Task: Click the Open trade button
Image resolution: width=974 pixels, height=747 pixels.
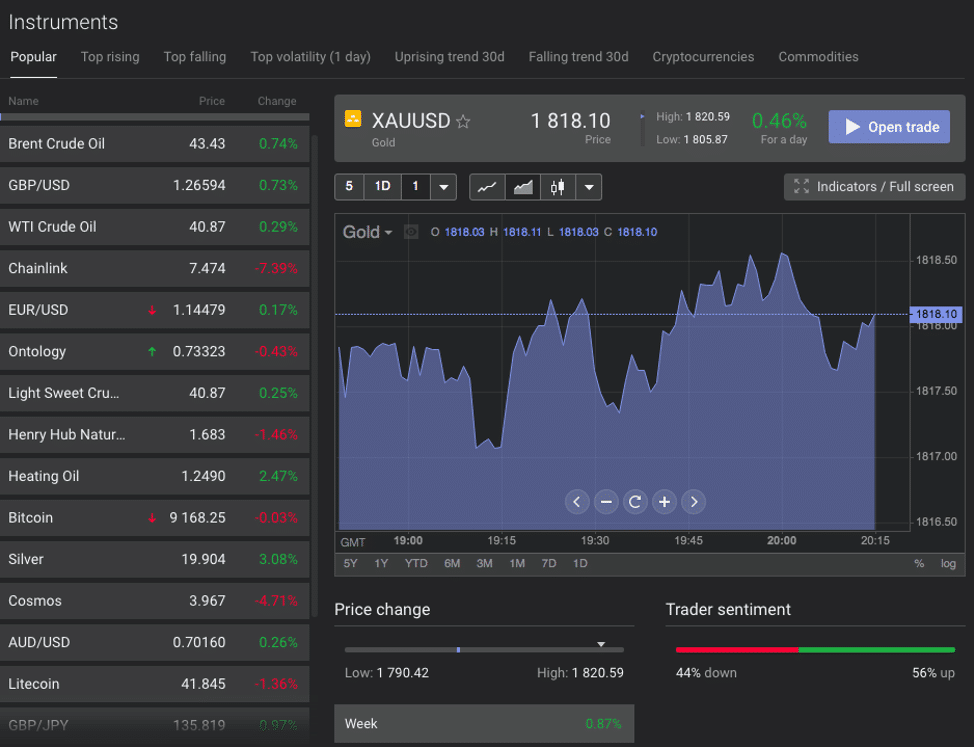Action: tap(889, 127)
